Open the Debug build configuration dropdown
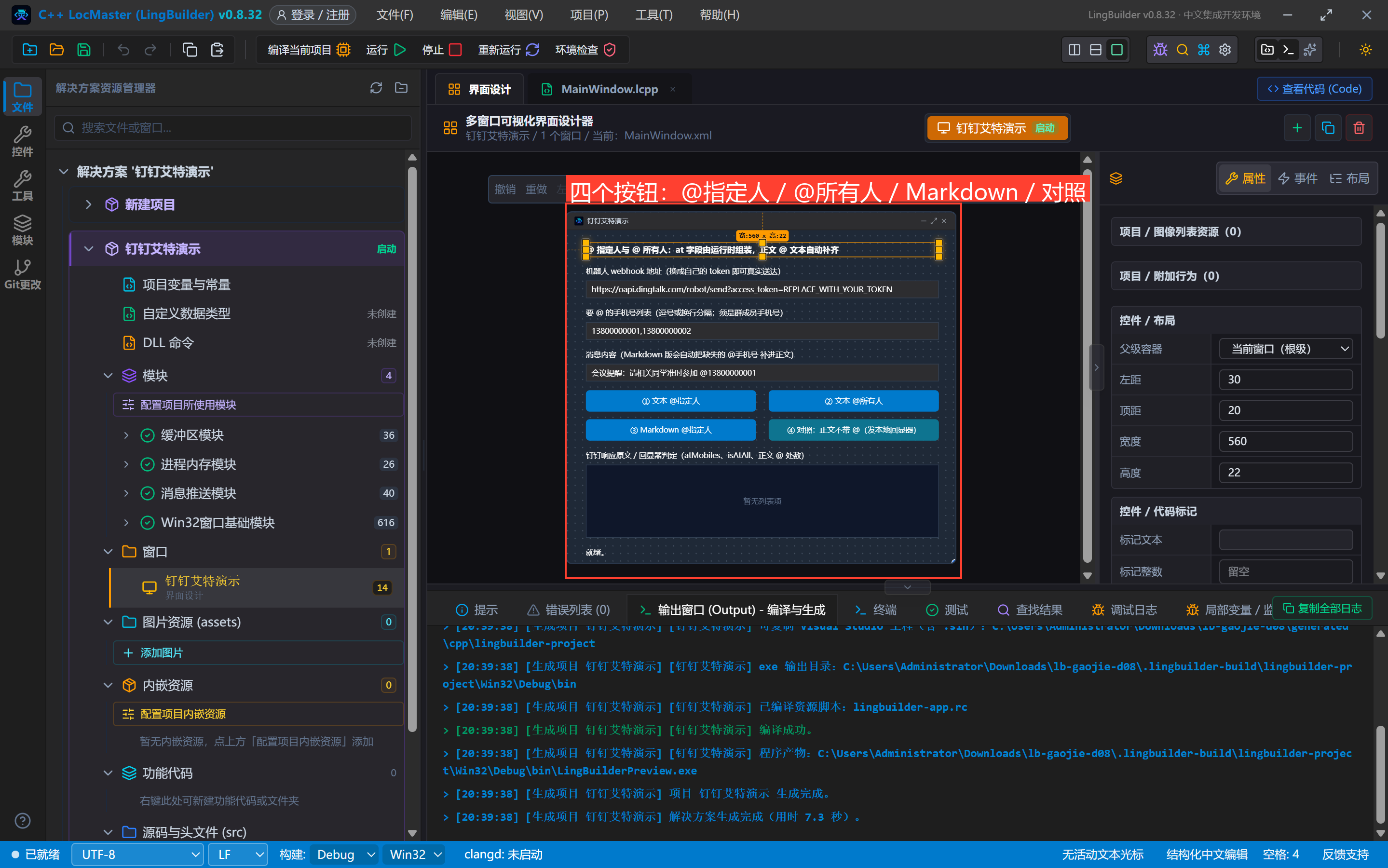Screen dimensions: 1388x868 coord(345,854)
